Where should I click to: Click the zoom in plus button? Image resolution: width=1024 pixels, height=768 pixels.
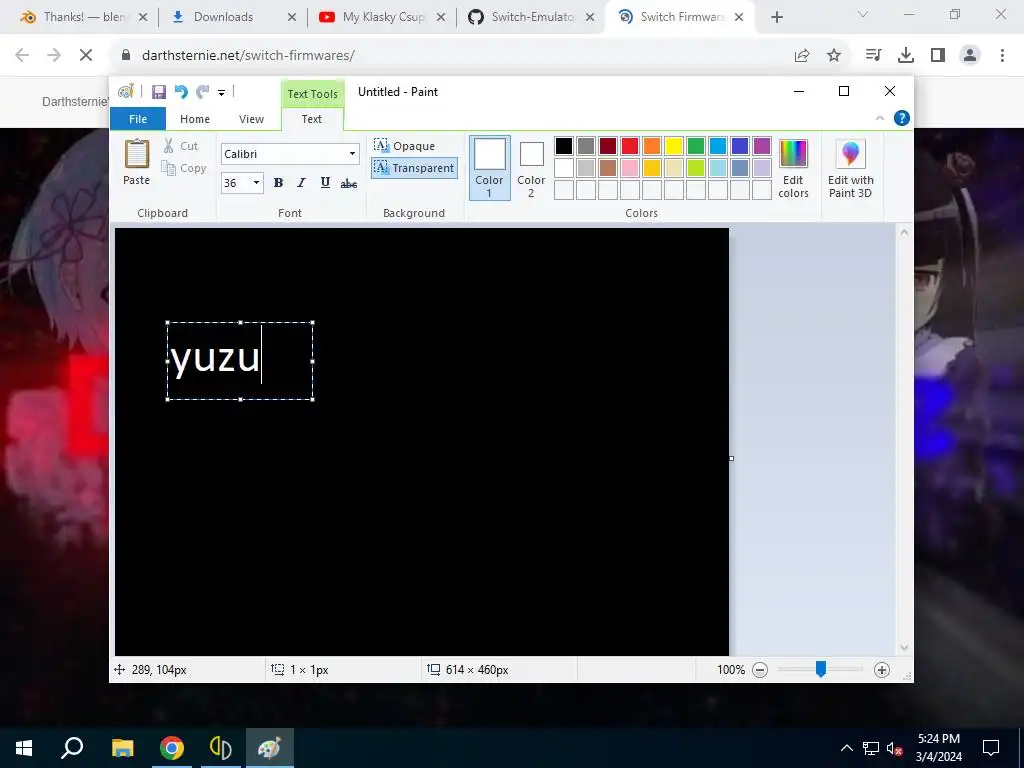click(882, 669)
